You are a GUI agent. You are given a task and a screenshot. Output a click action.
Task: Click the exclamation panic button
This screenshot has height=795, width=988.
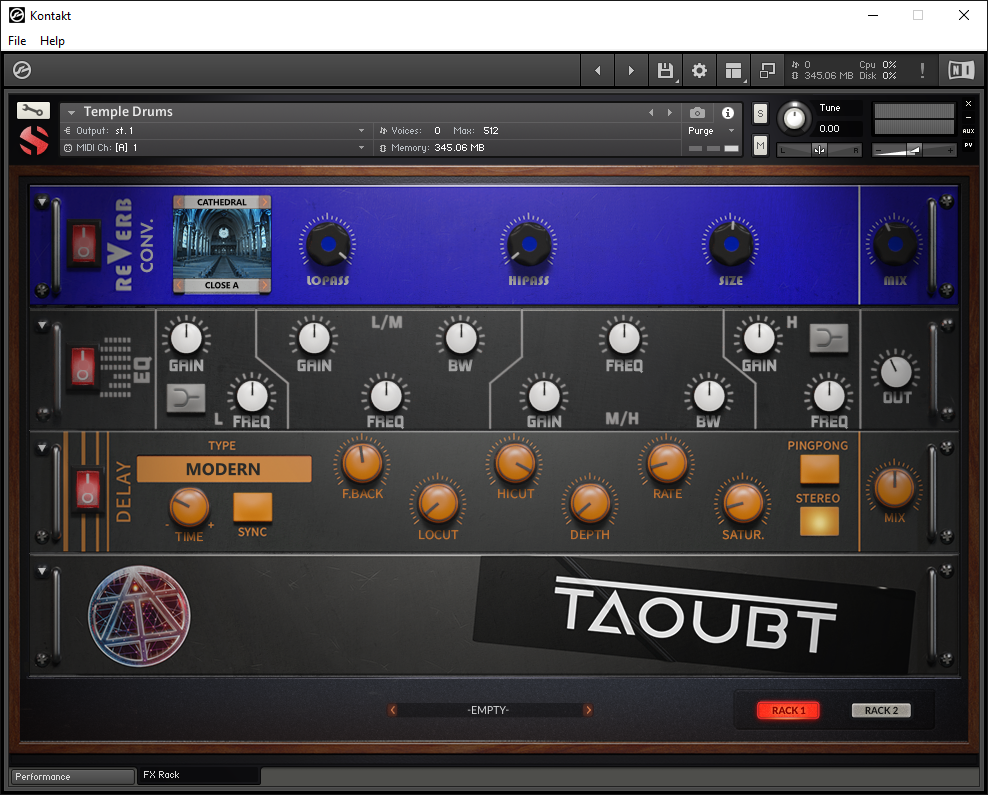[922, 71]
